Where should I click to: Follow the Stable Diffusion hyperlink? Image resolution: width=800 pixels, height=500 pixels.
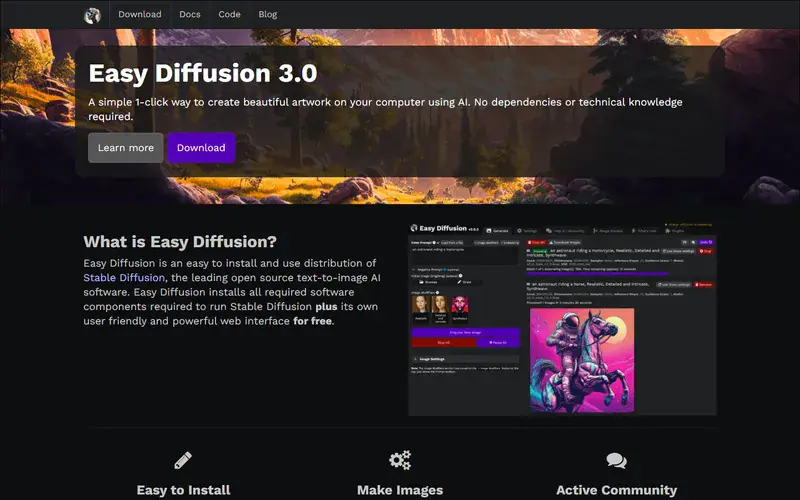[x=124, y=278]
